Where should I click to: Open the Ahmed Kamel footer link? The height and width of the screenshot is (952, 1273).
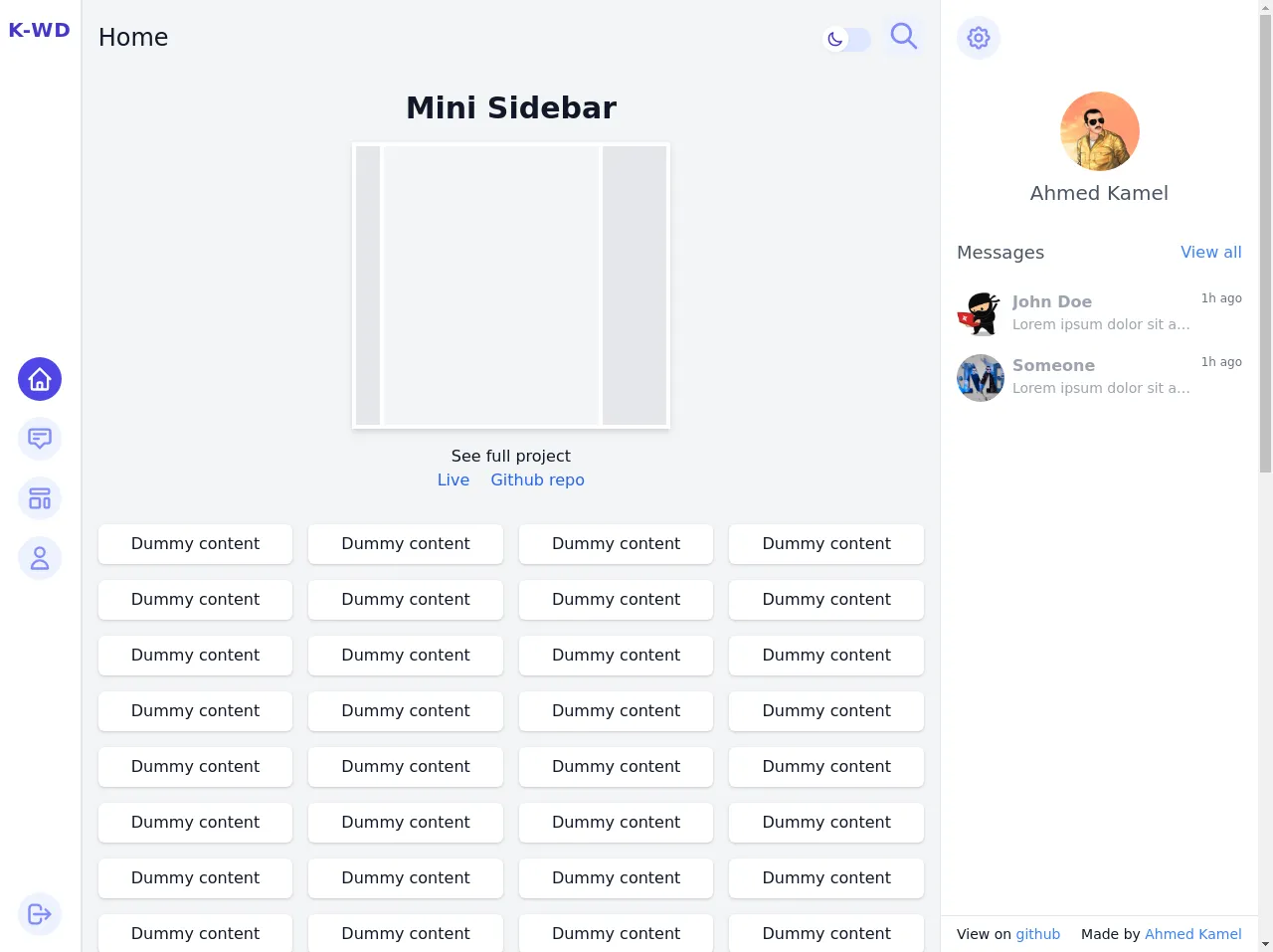pyautogui.click(x=1192, y=934)
